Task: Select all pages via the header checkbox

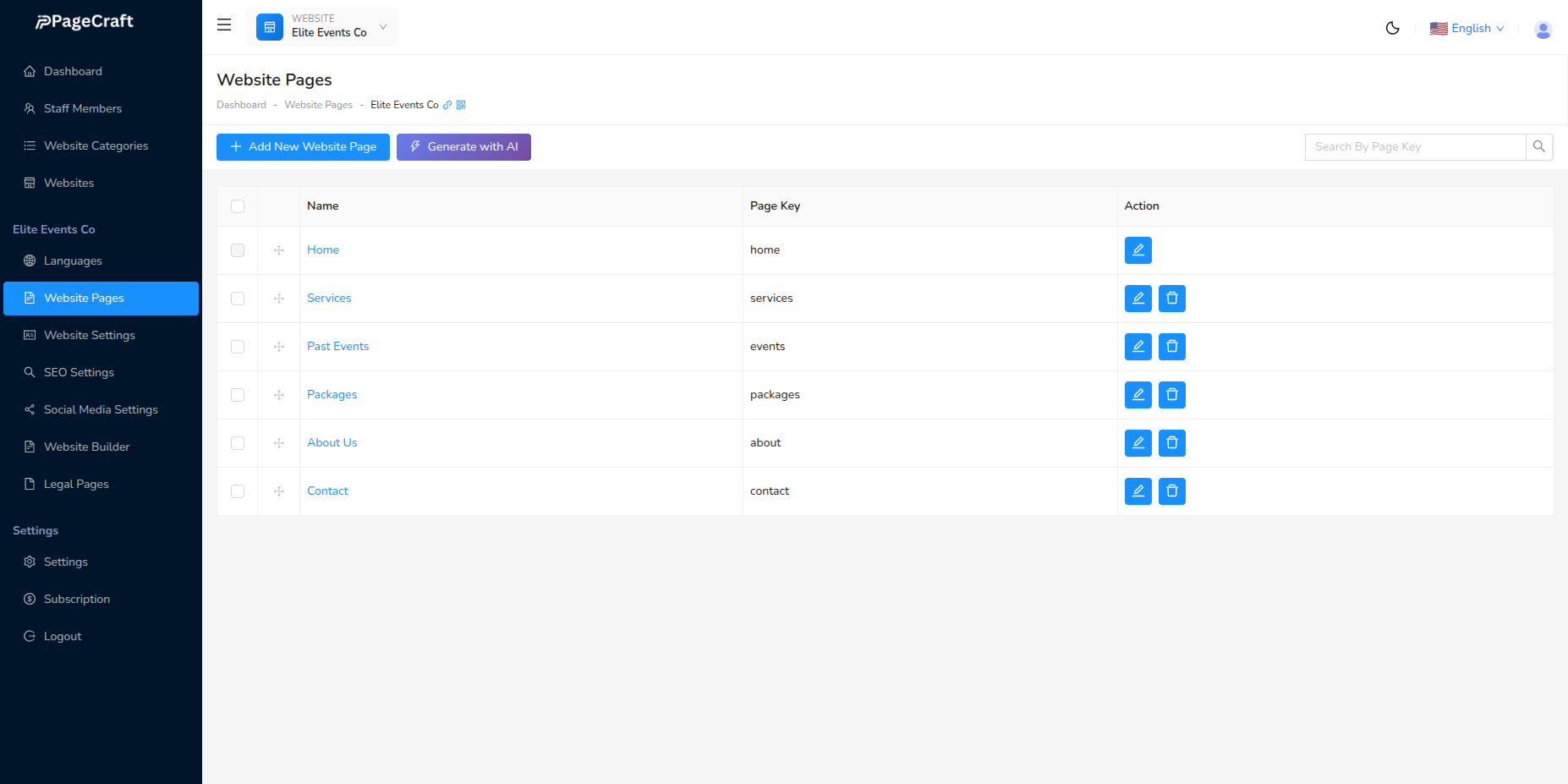Action: pyautogui.click(x=238, y=206)
